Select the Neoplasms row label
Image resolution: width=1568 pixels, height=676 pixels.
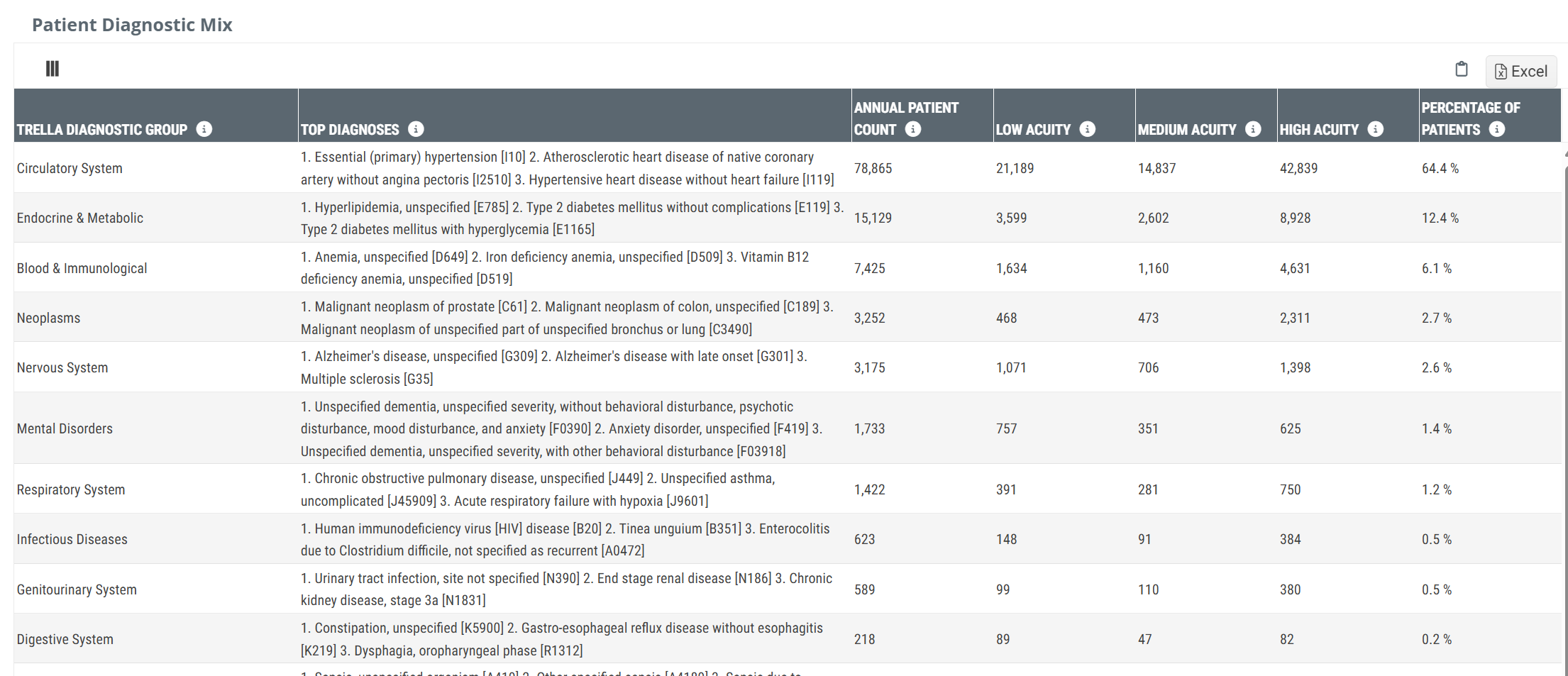coord(49,318)
